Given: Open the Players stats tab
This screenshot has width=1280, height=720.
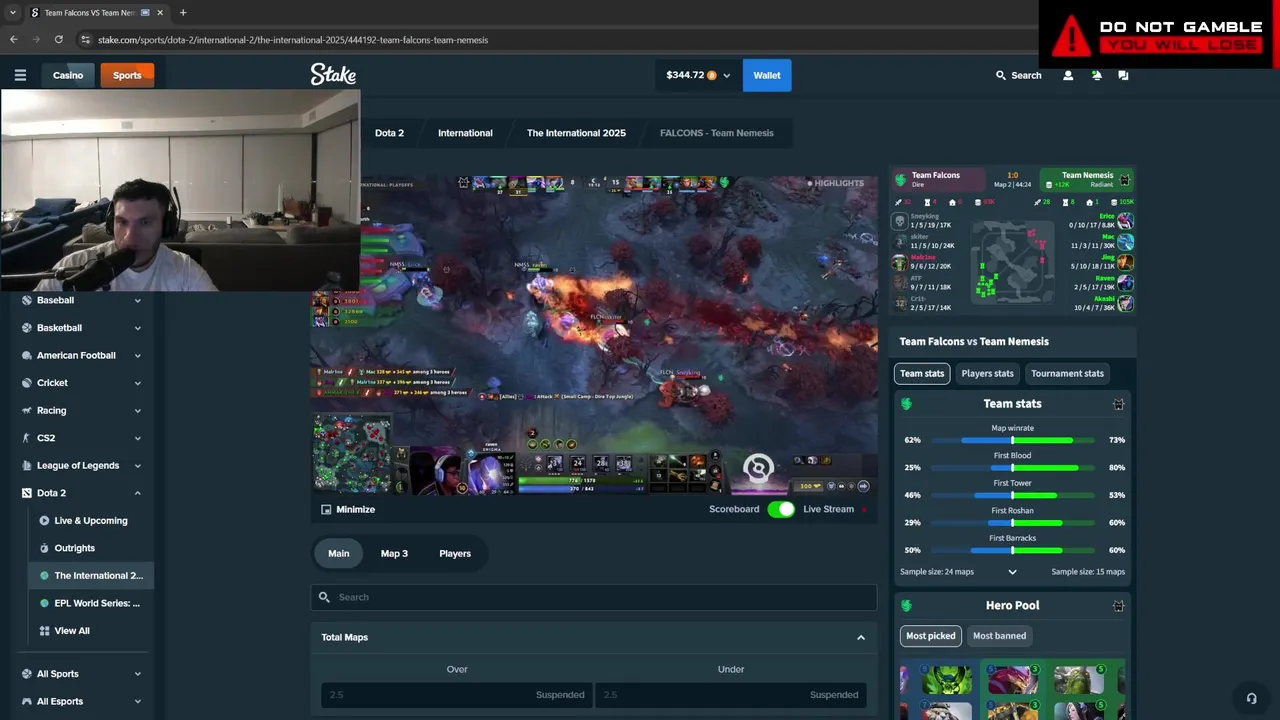Looking at the screenshot, I should 987,373.
